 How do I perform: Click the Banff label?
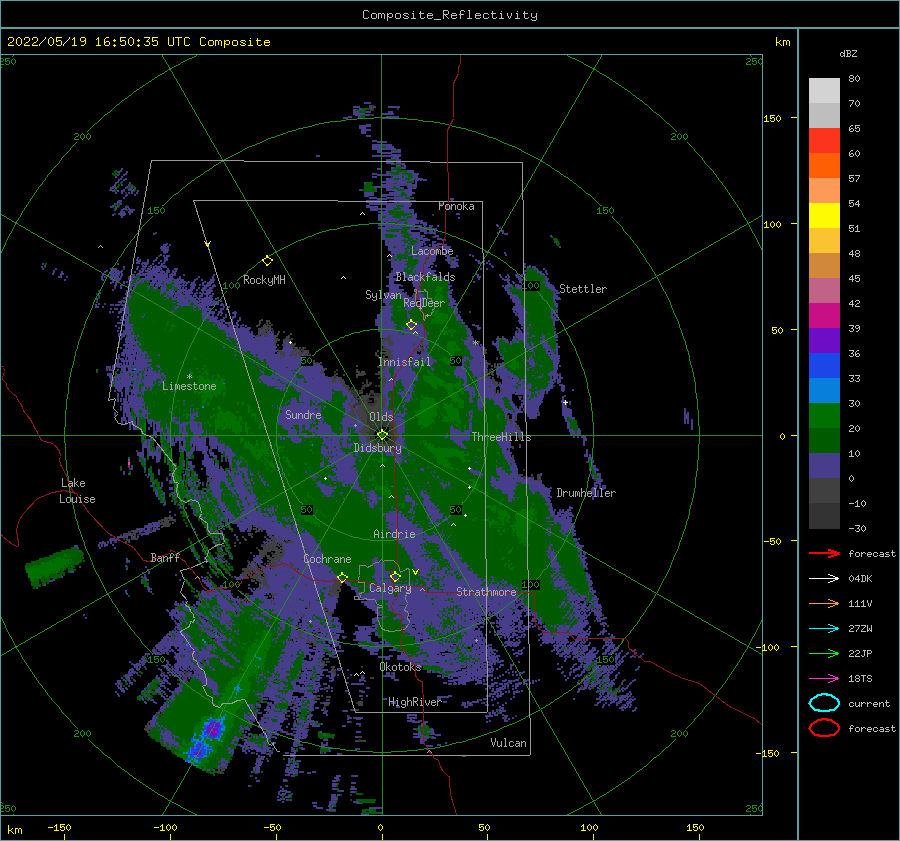[x=165, y=557]
